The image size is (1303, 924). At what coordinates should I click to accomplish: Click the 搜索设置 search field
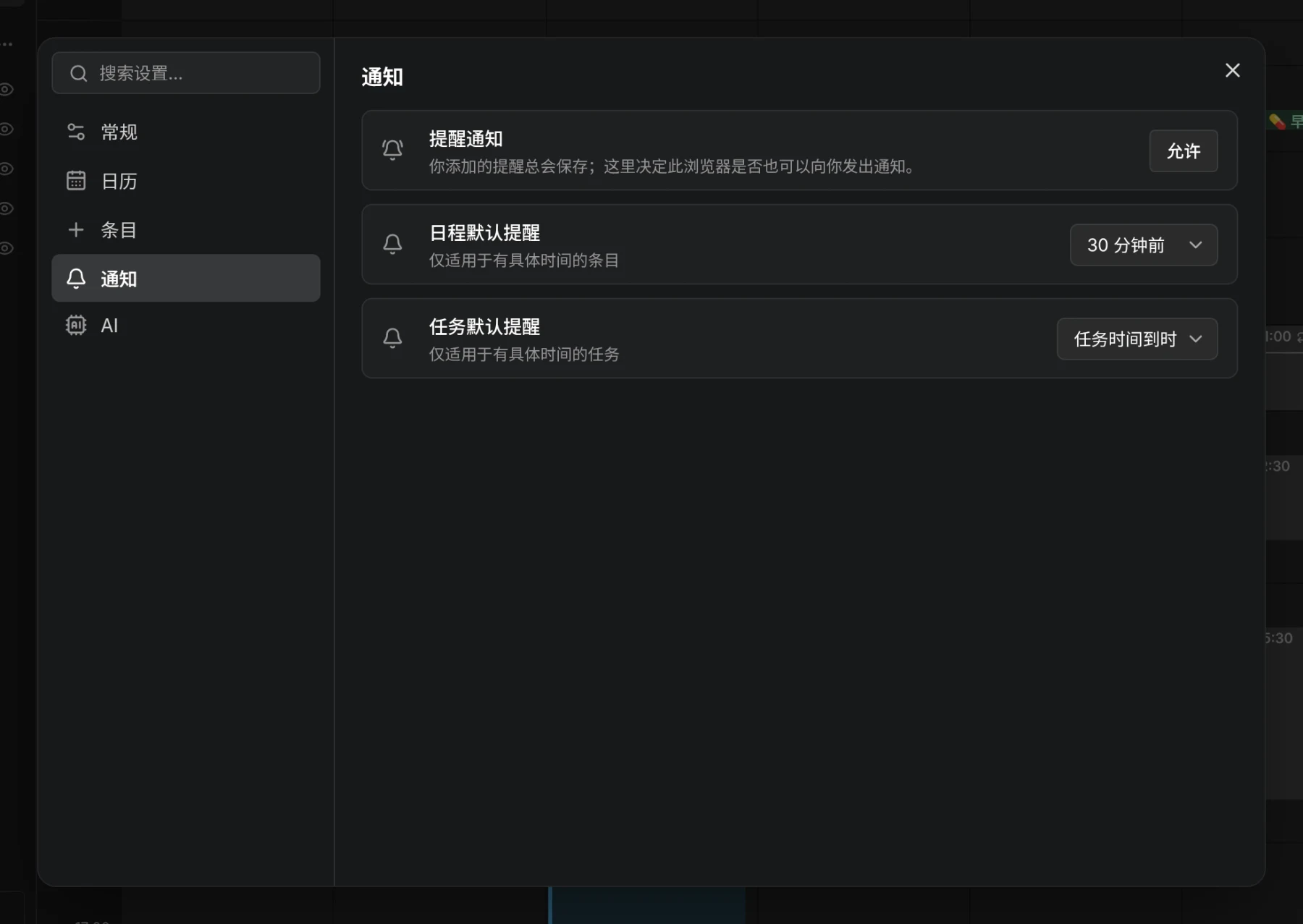pos(185,73)
